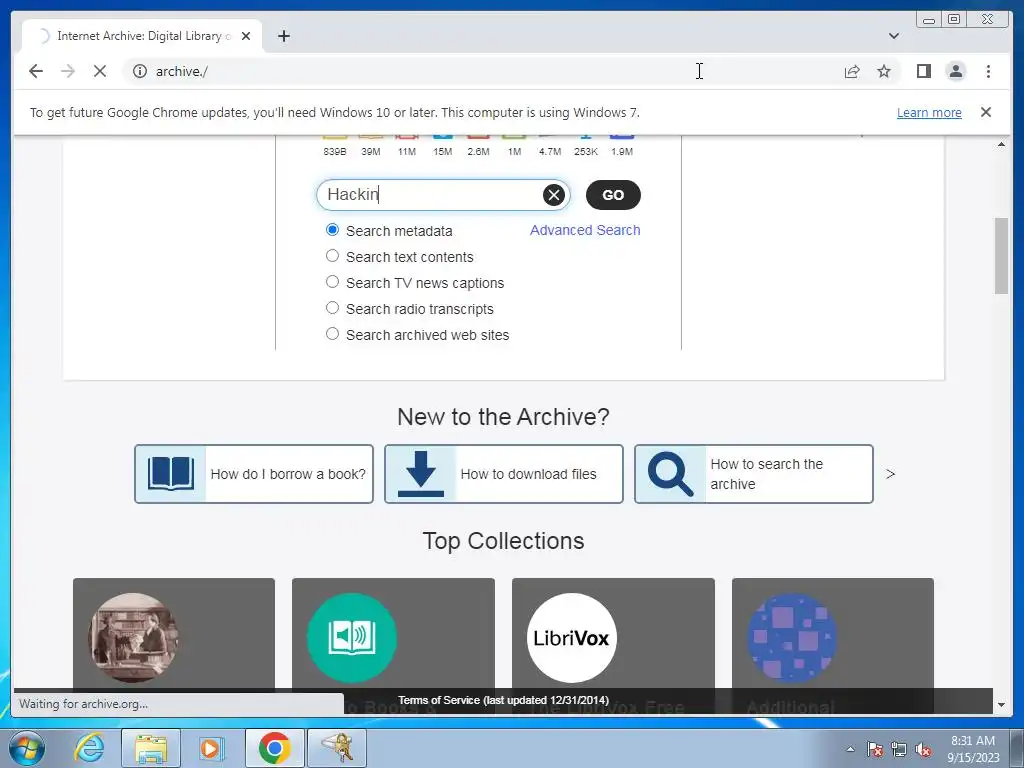Select the Search archived web sites option

[332, 334]
